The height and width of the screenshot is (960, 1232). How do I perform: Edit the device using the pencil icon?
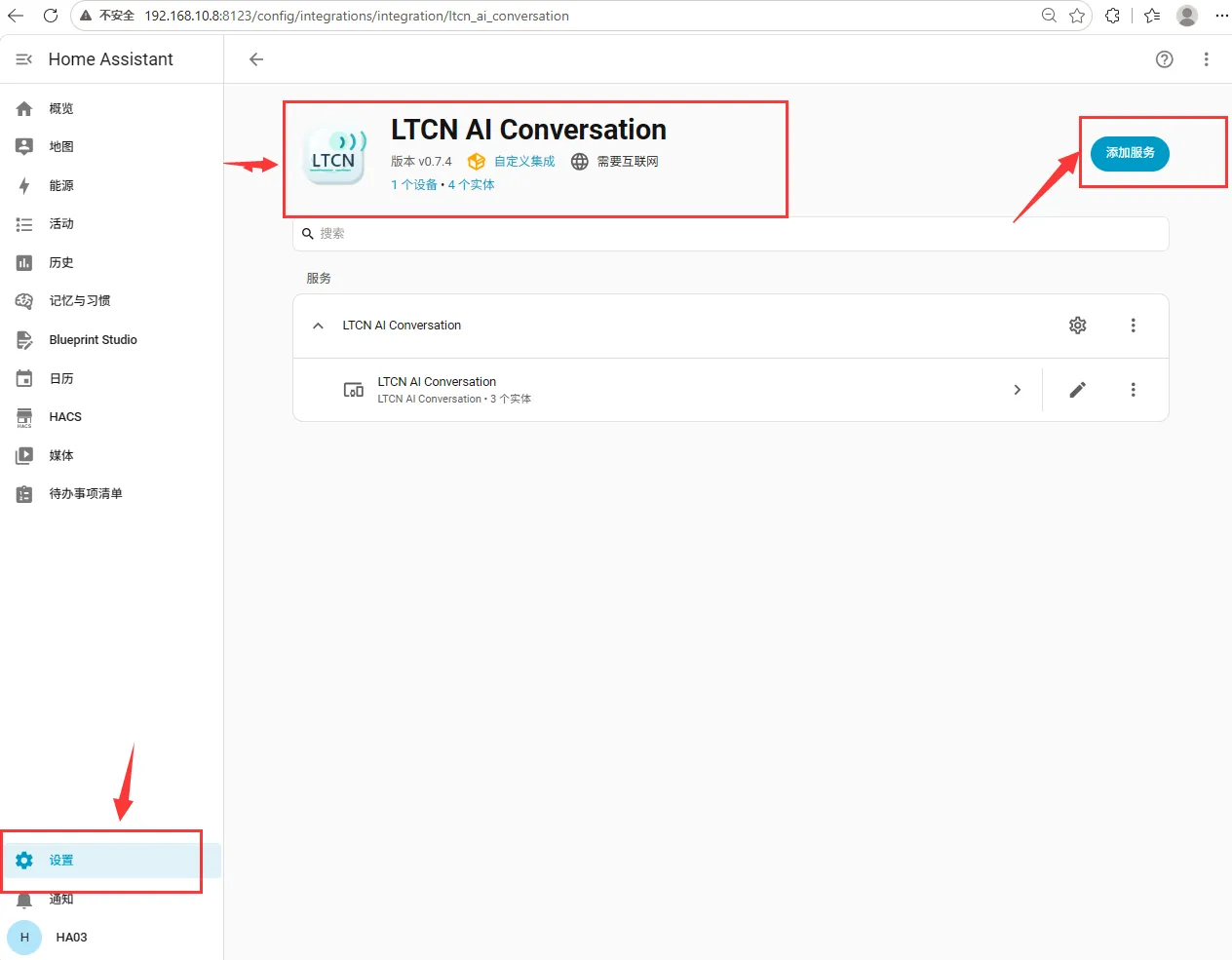[x=1077, y=390]
